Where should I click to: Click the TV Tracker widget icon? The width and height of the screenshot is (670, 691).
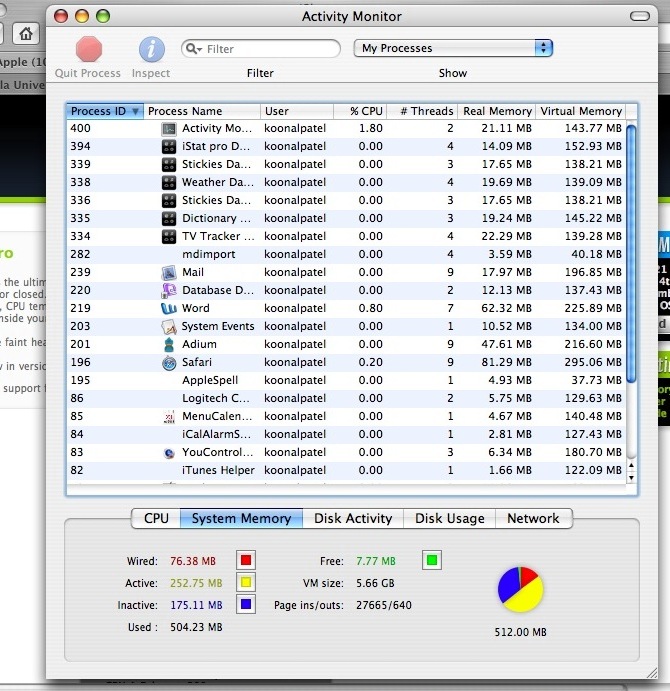[x=169, y=237]
